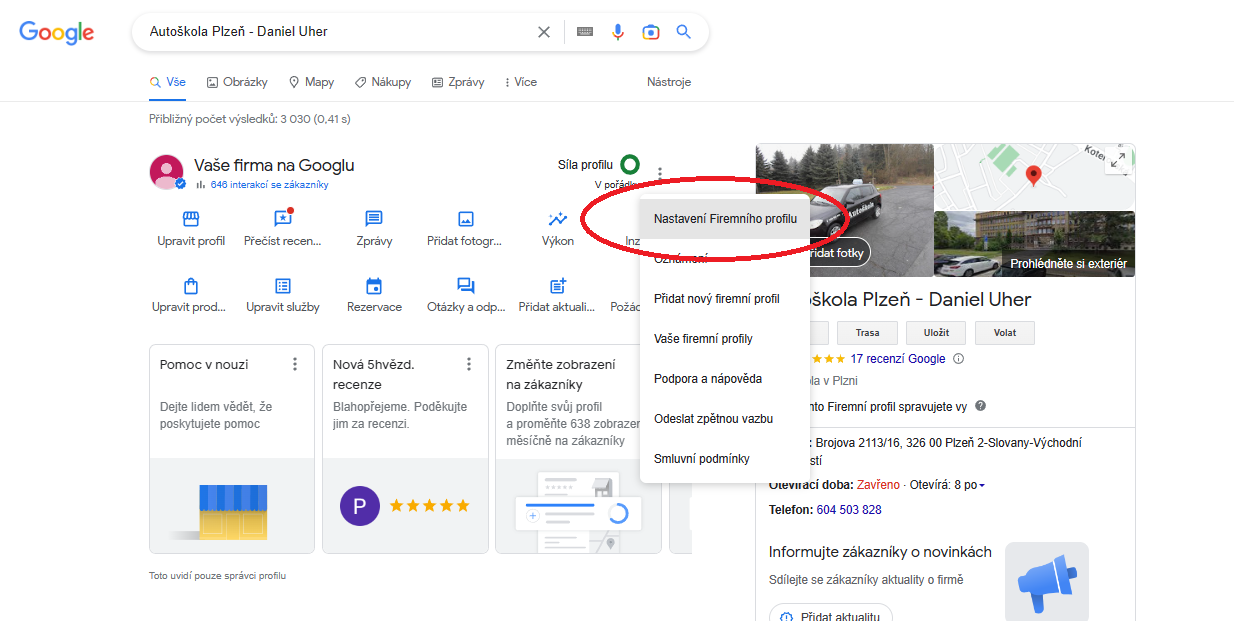Open the 17 recenzí Google link
Screen dimensions: 1234x621
(x=898, y=359)
